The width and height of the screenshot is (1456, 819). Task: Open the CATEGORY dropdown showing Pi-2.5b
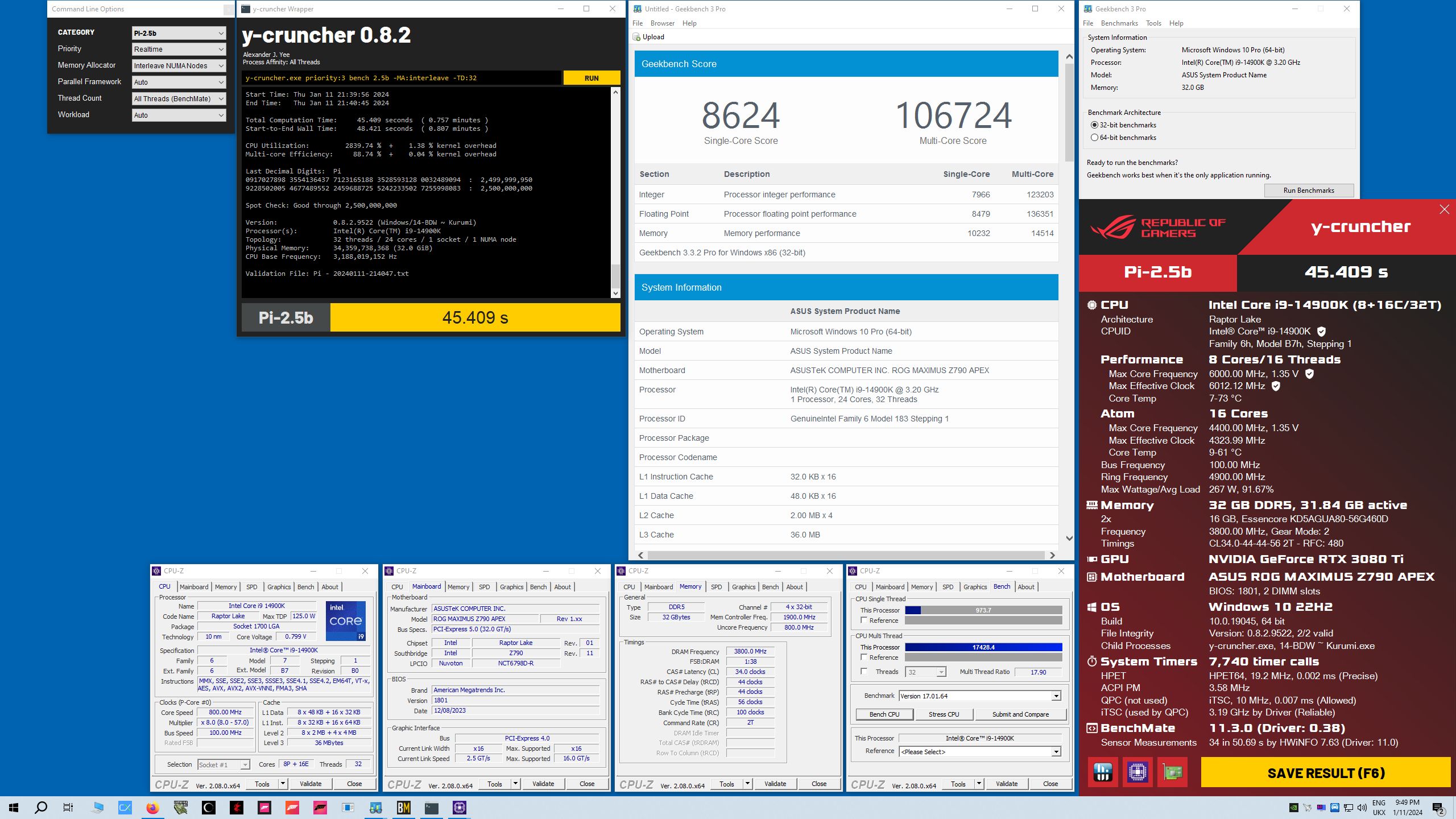(x=179, y=33)
